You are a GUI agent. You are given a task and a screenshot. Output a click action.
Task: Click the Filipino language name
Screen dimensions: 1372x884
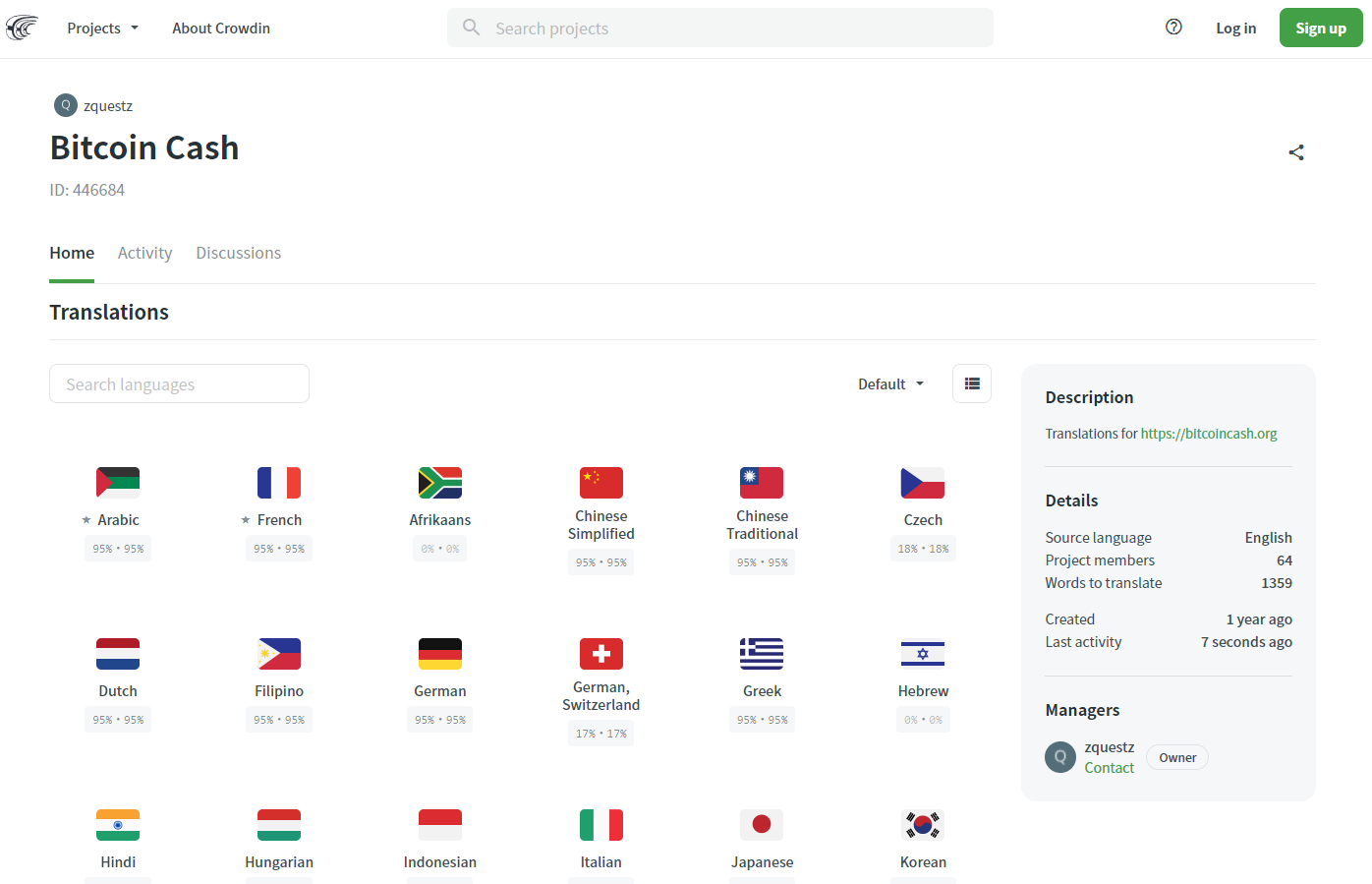coord(279,691)
